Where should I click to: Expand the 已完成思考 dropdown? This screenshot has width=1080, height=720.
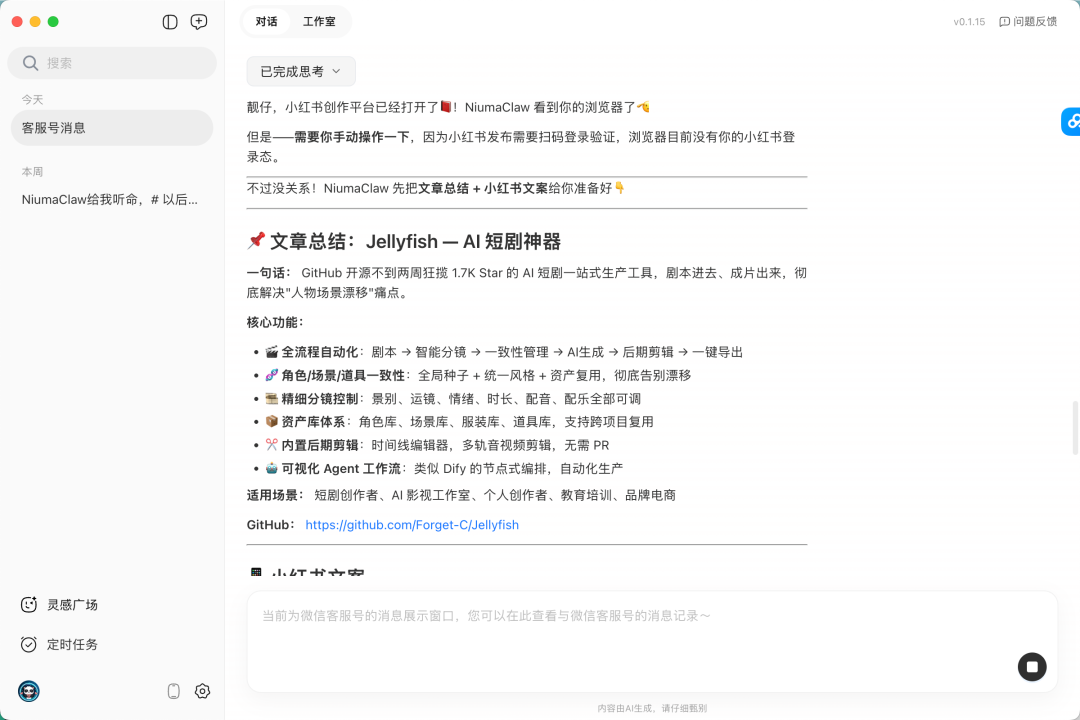click(301, 72)
